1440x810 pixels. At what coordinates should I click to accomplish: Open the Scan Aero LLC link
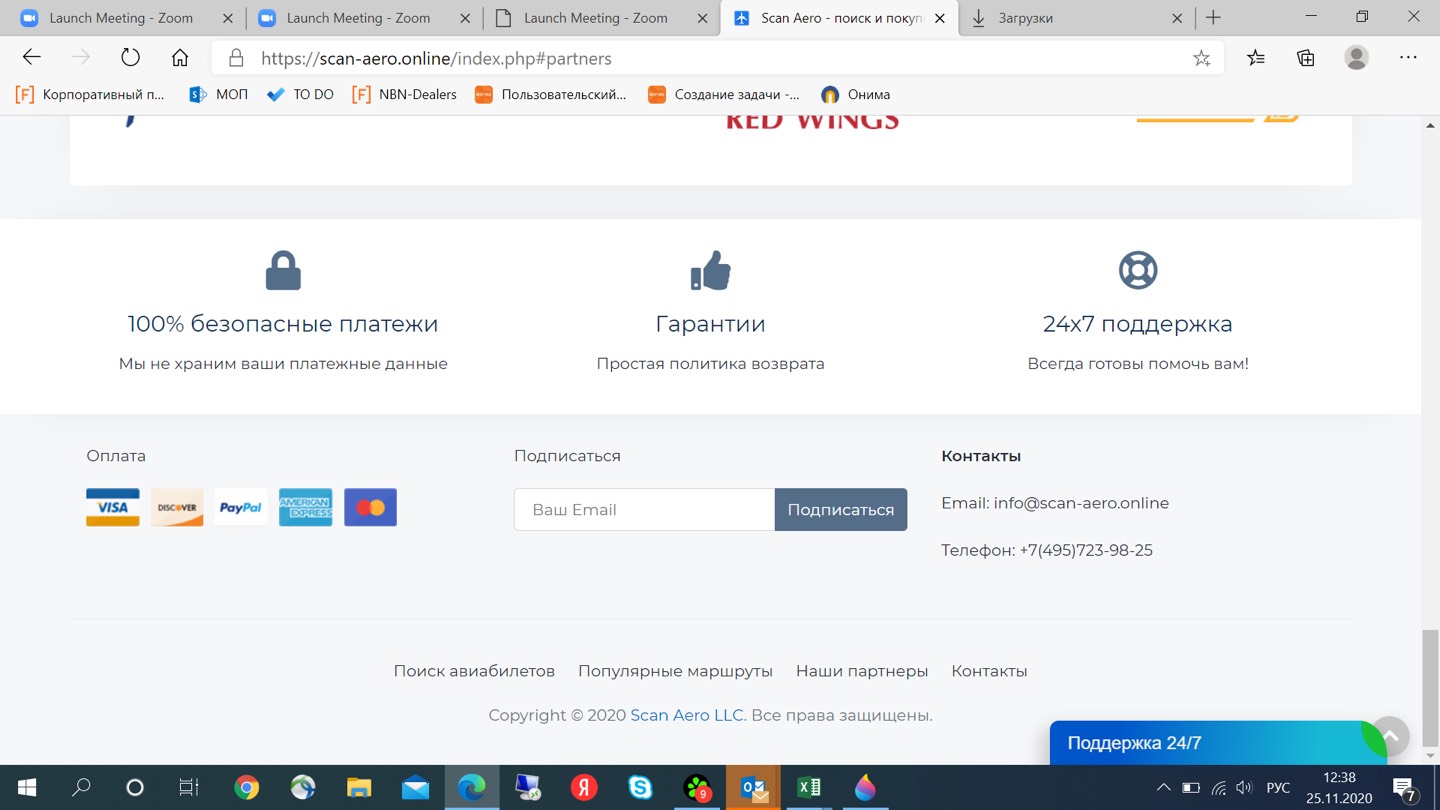point(686,715)
